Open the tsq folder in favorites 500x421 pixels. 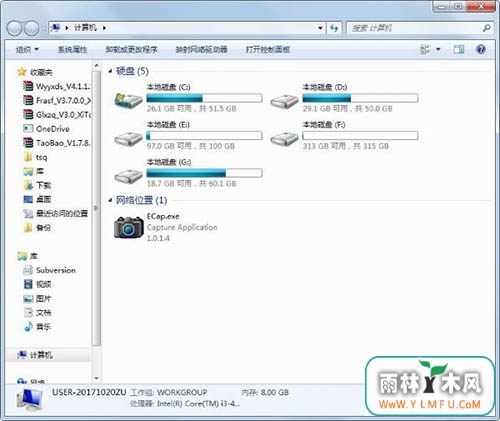[35, 157]
